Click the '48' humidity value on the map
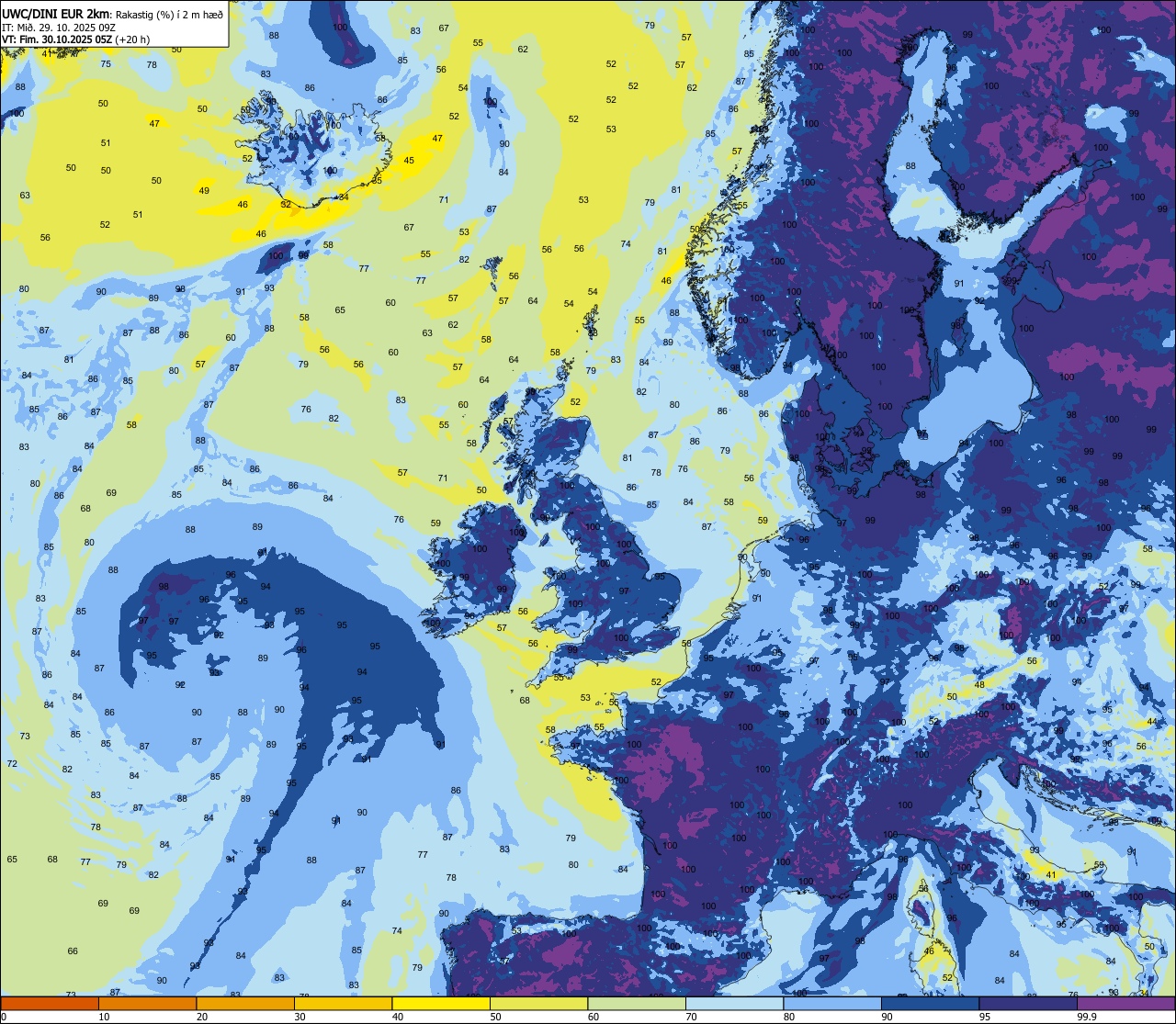This screenshot has width=1176, height=1024. [x=979, y=685]
